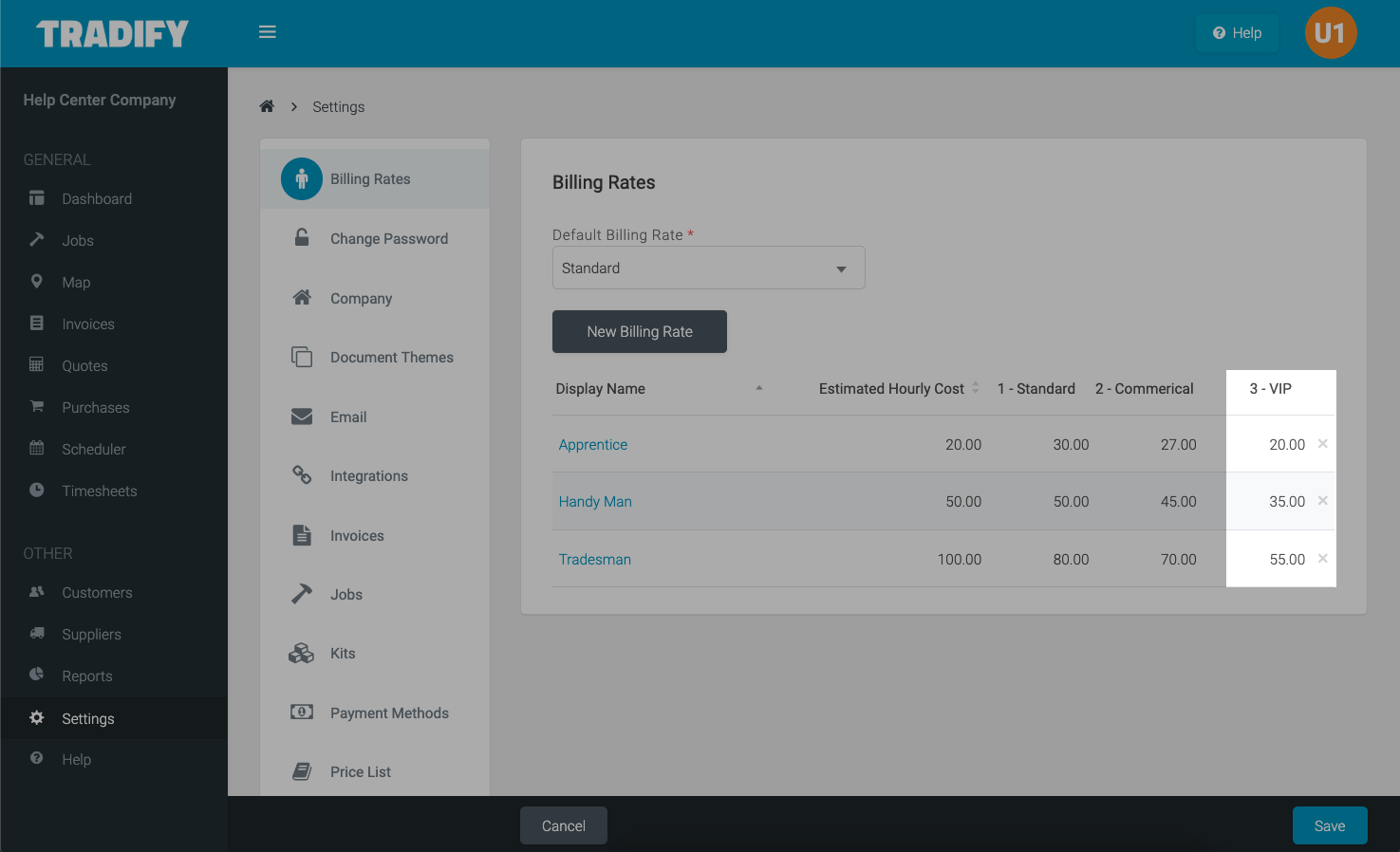Open Scheduler via its calendar icon
Viewport: 1400px width, 852px height.
click(x=36, y=449)
